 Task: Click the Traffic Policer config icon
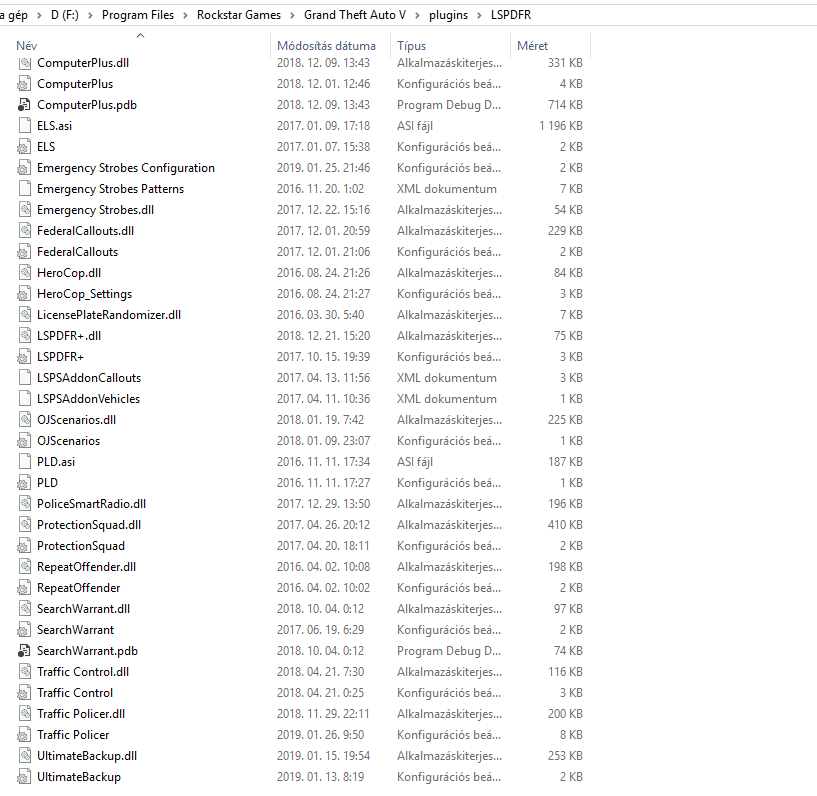pos(24,735)
